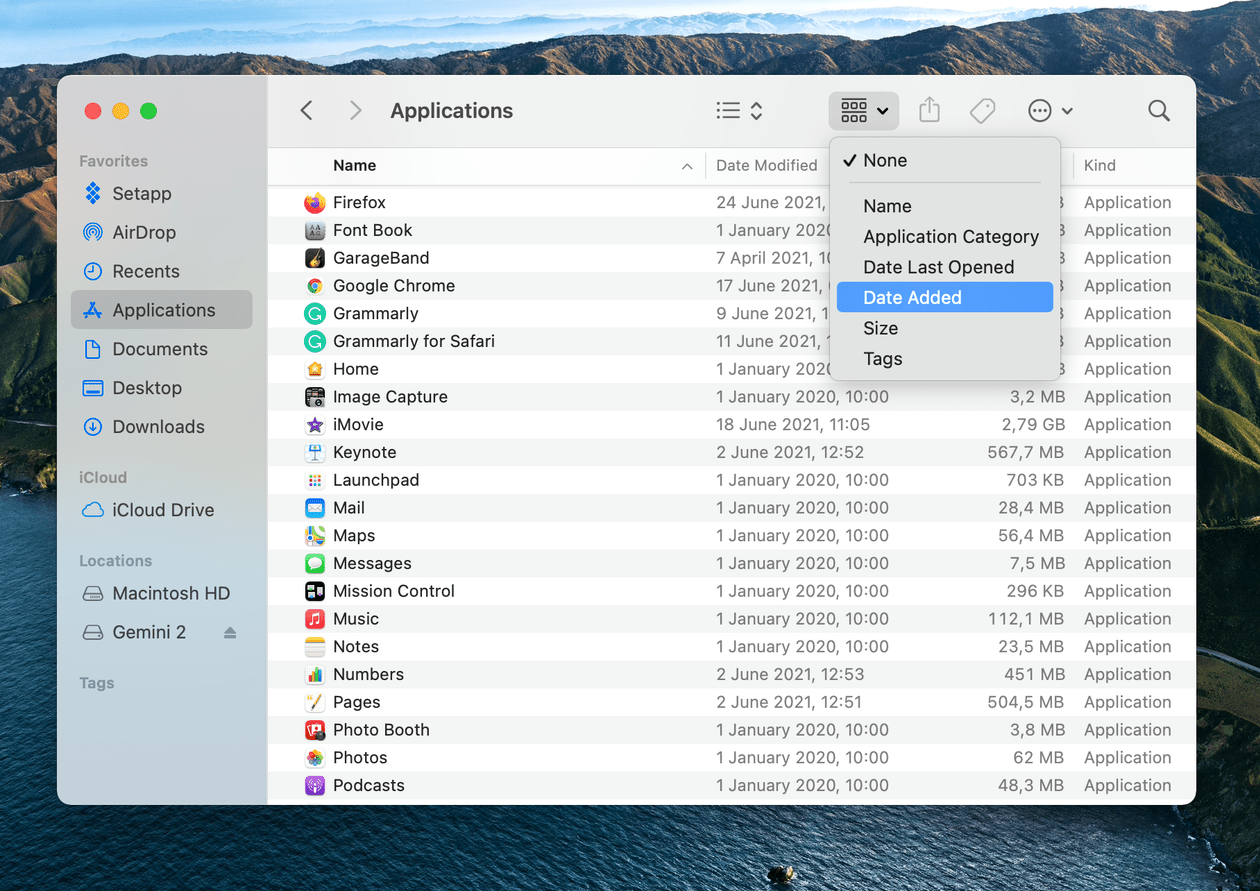
Task: Open the search magnifier
Action: (1159, 111)
